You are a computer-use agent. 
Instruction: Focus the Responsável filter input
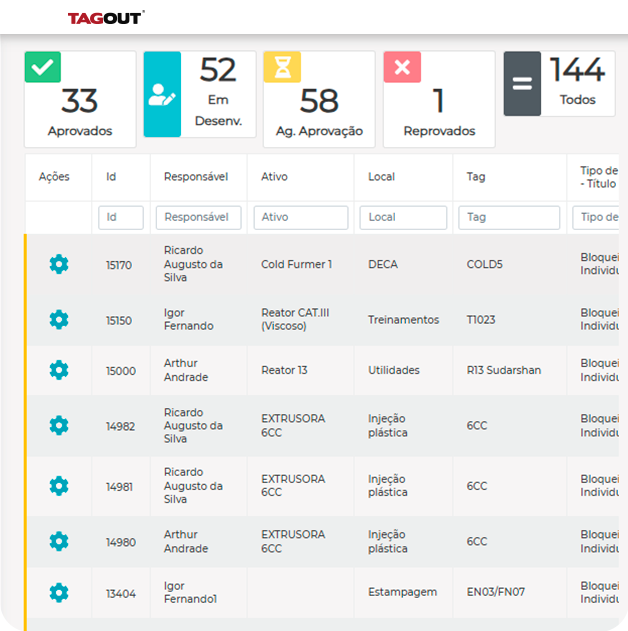pyautogui.click(x=198, y=217)
